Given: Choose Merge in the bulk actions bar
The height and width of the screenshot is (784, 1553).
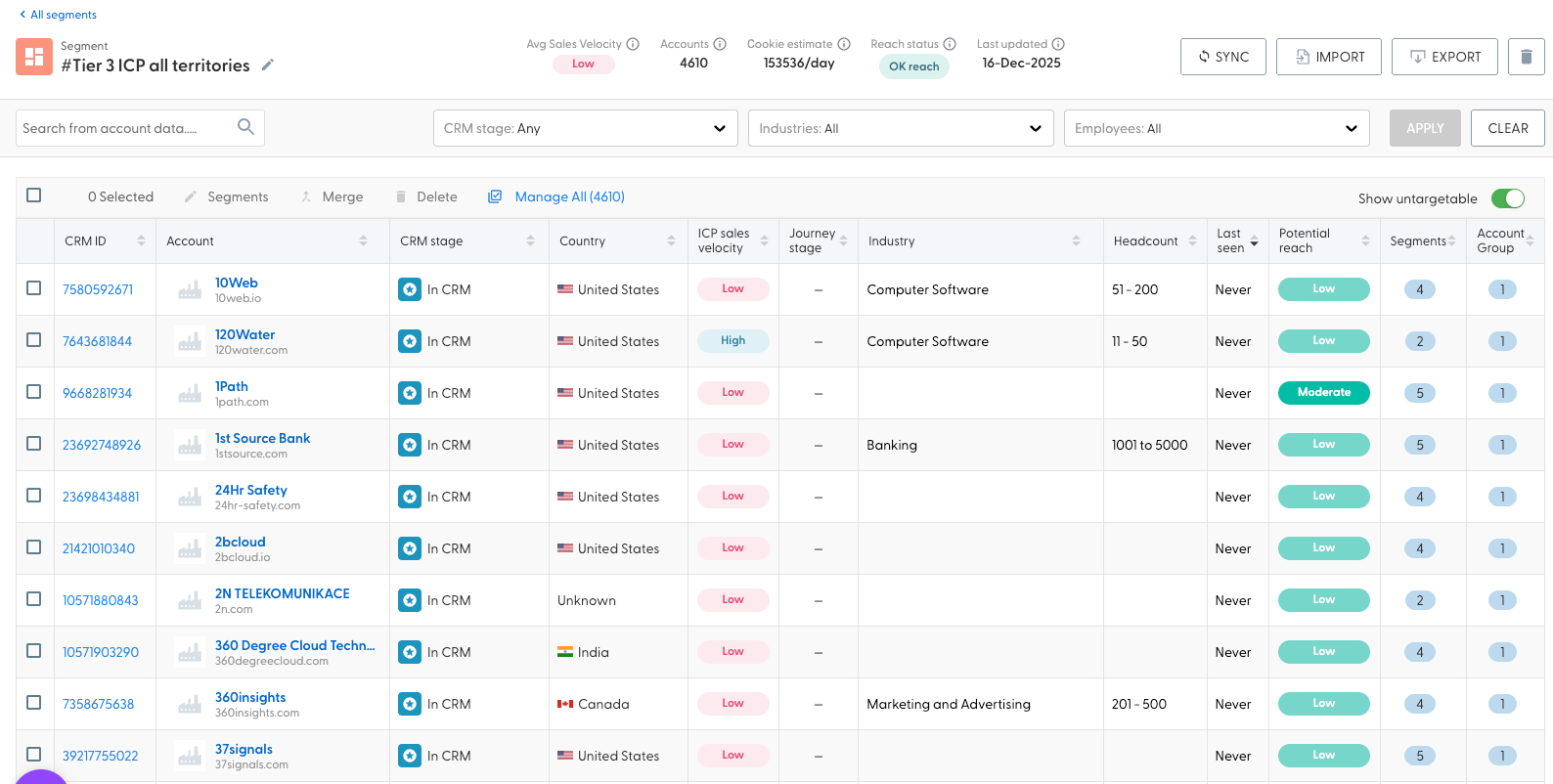Looking at the screenshot, I should click(x=332, y=197).
